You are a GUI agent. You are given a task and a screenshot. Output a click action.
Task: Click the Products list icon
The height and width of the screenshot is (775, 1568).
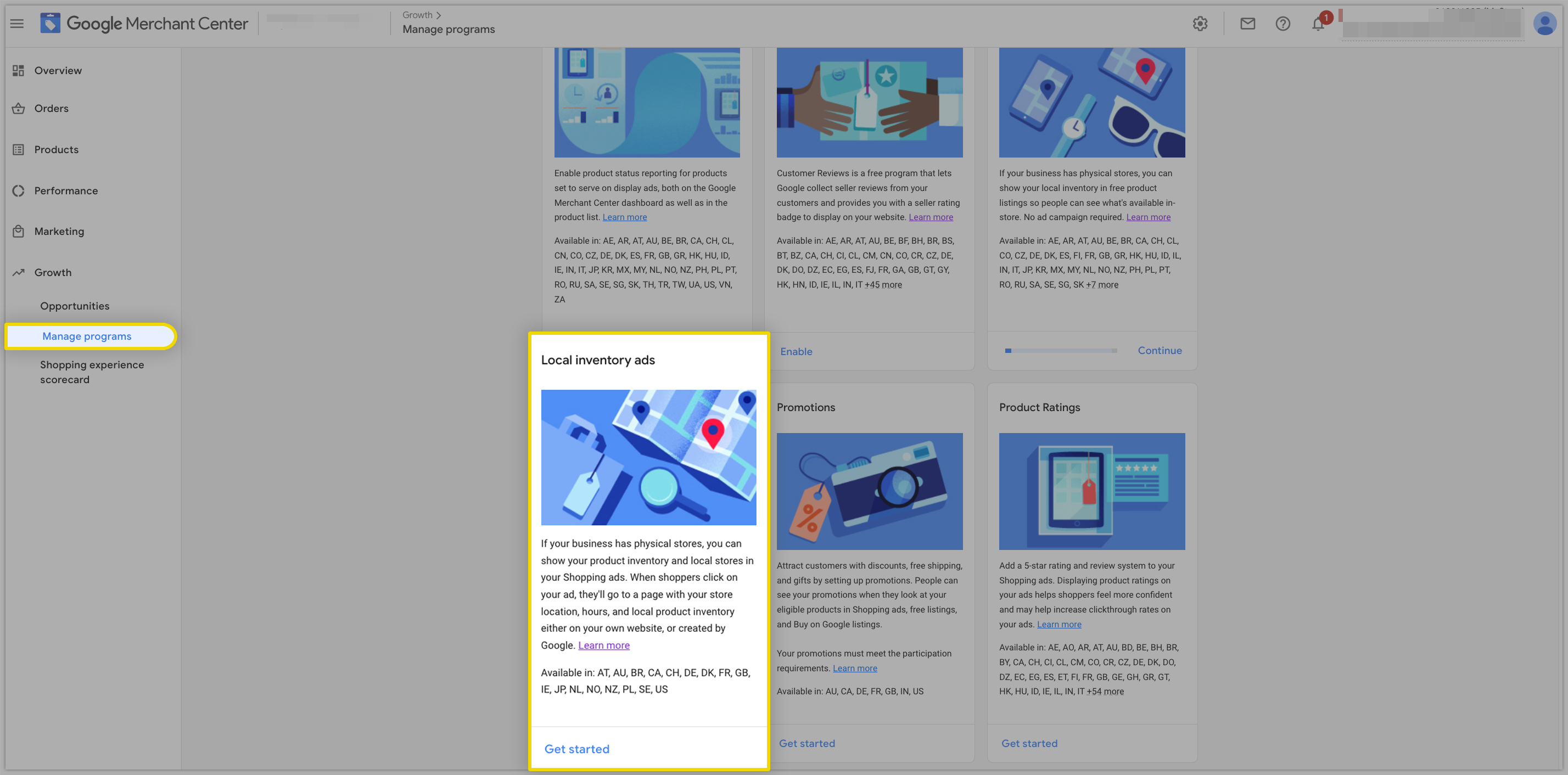(18, 150)
